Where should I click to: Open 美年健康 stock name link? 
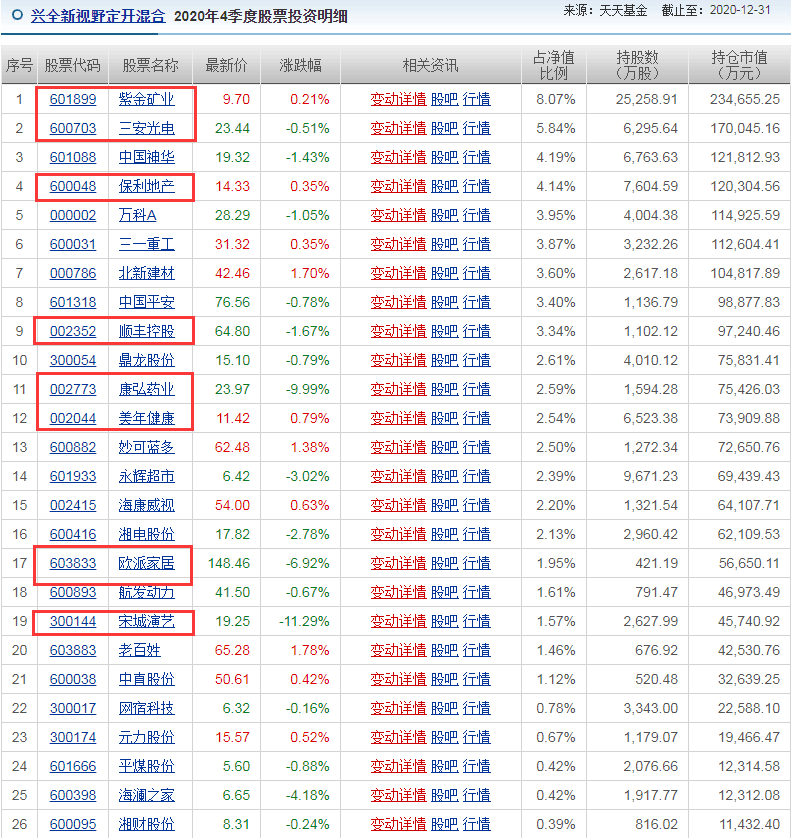(146, 418)
